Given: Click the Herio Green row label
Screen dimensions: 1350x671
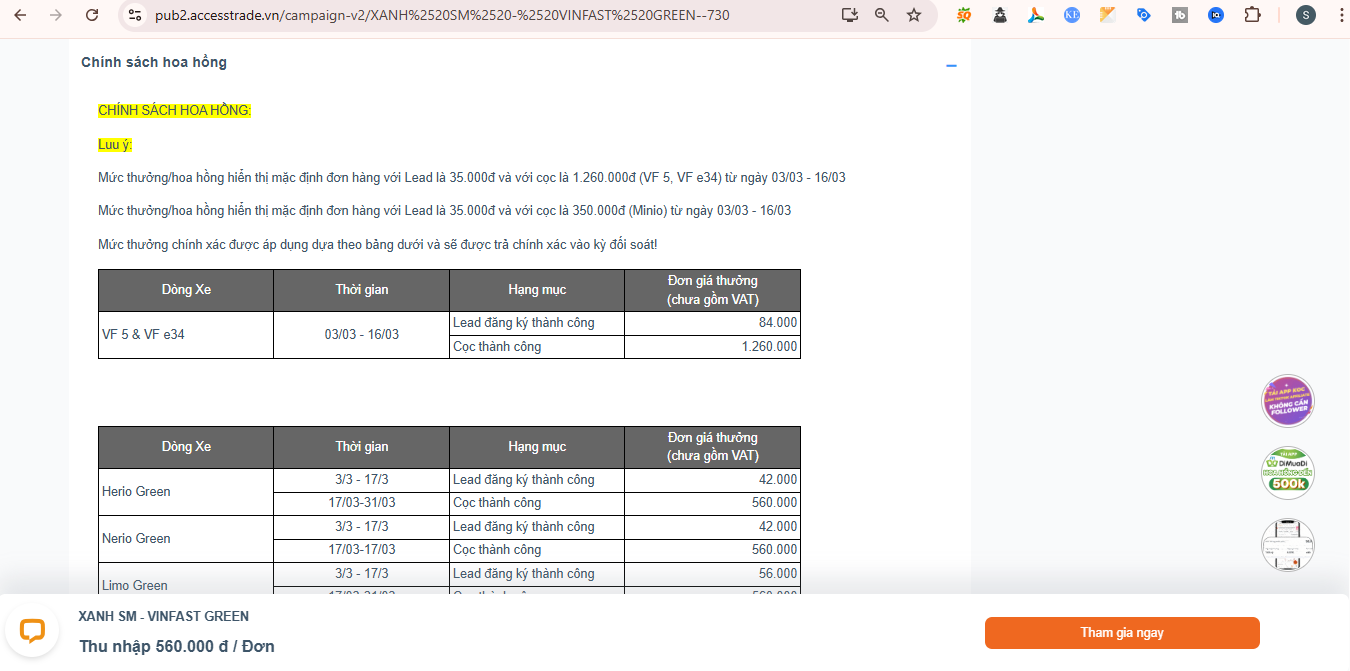Looking at the screenshot, I should click(x=136, y=492).
